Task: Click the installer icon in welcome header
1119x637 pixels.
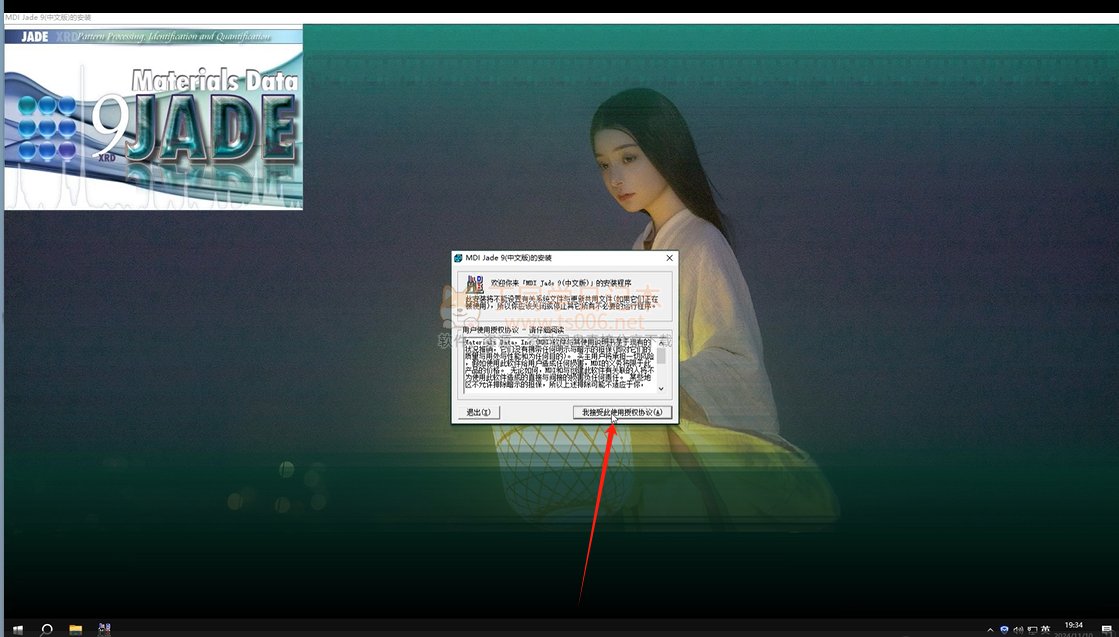Action: [475, 285]
